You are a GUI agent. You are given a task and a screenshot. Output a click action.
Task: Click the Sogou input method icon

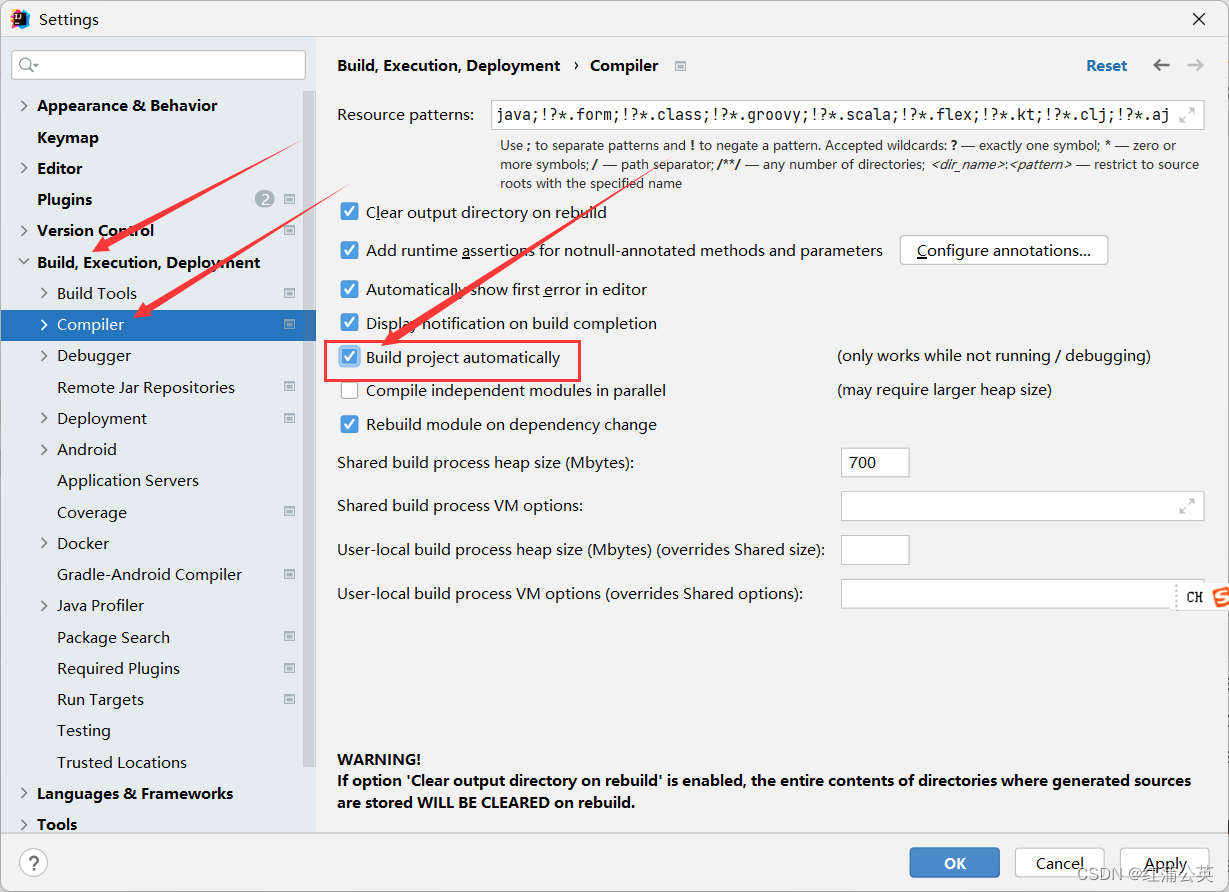click(x=1220, y=597)
